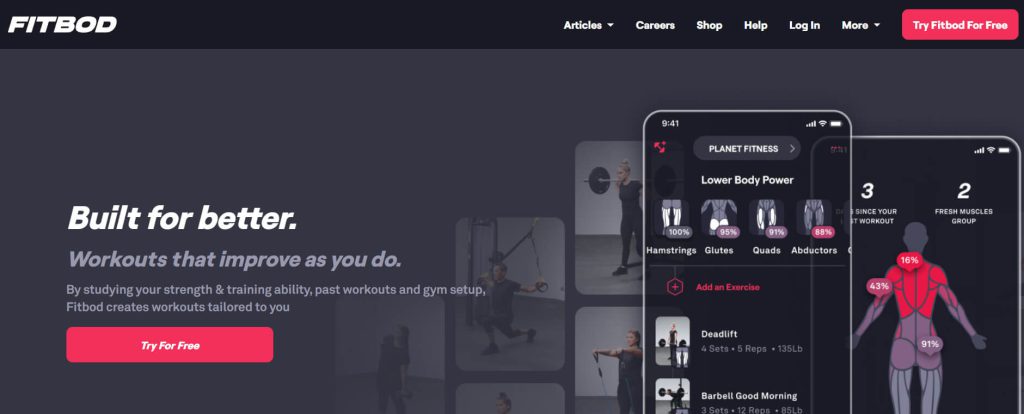Open the Careers page
Viewport: 1024px width, 414px height.
(655, 25)
